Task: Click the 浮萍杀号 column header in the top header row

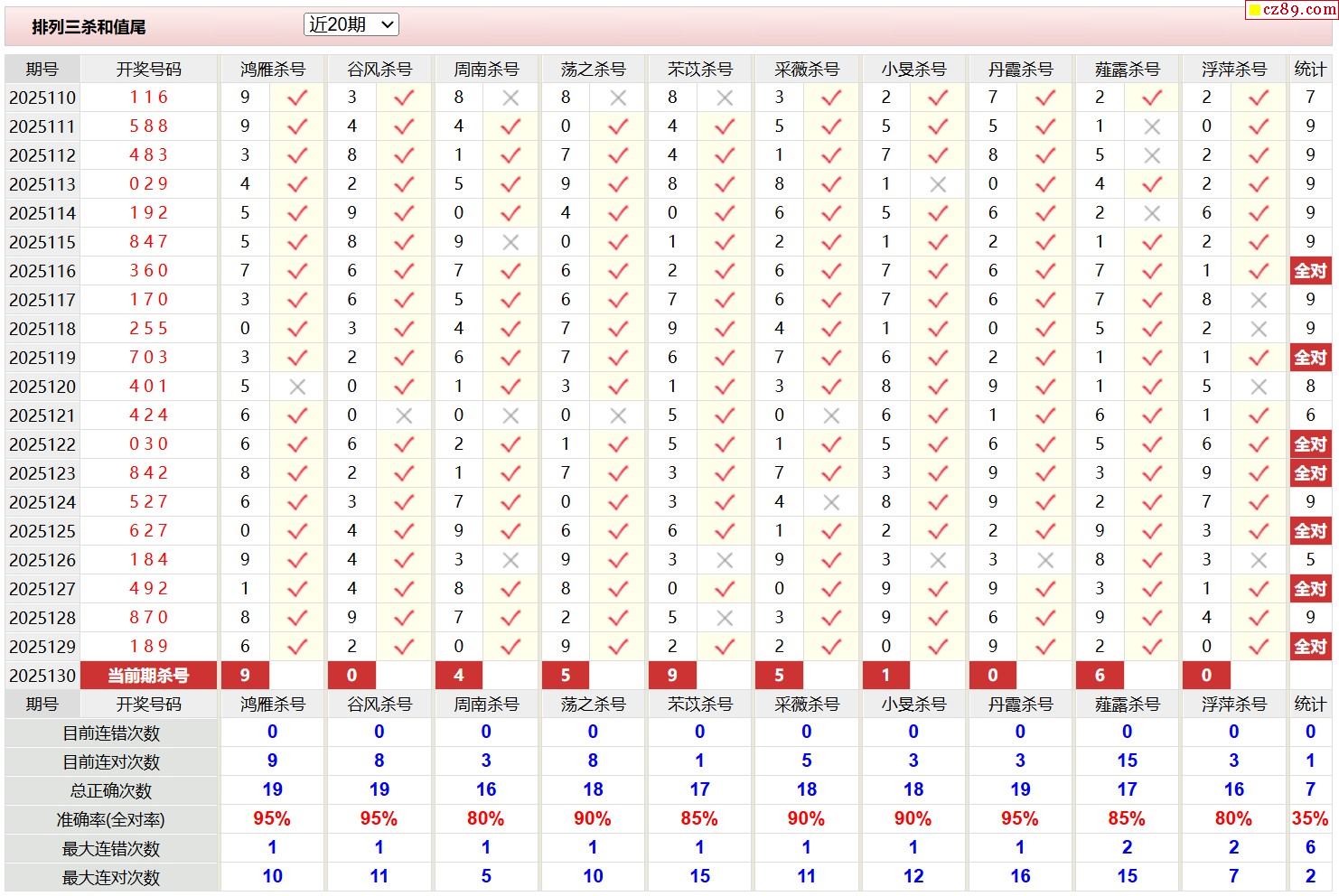Action: pyautogui.click(x=1234, y=70)
